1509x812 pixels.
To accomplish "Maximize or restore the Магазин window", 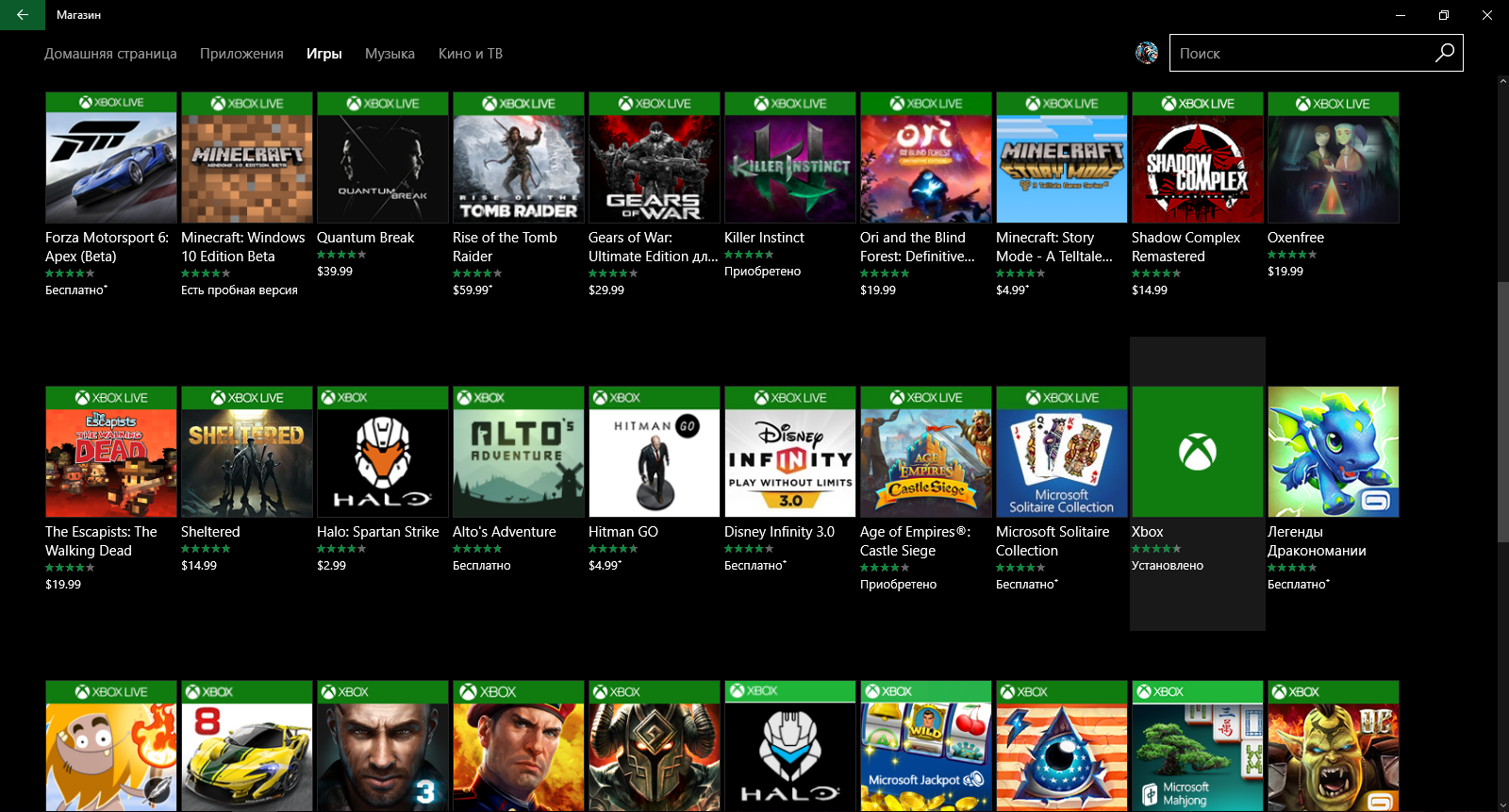I will pos(1444,15).
